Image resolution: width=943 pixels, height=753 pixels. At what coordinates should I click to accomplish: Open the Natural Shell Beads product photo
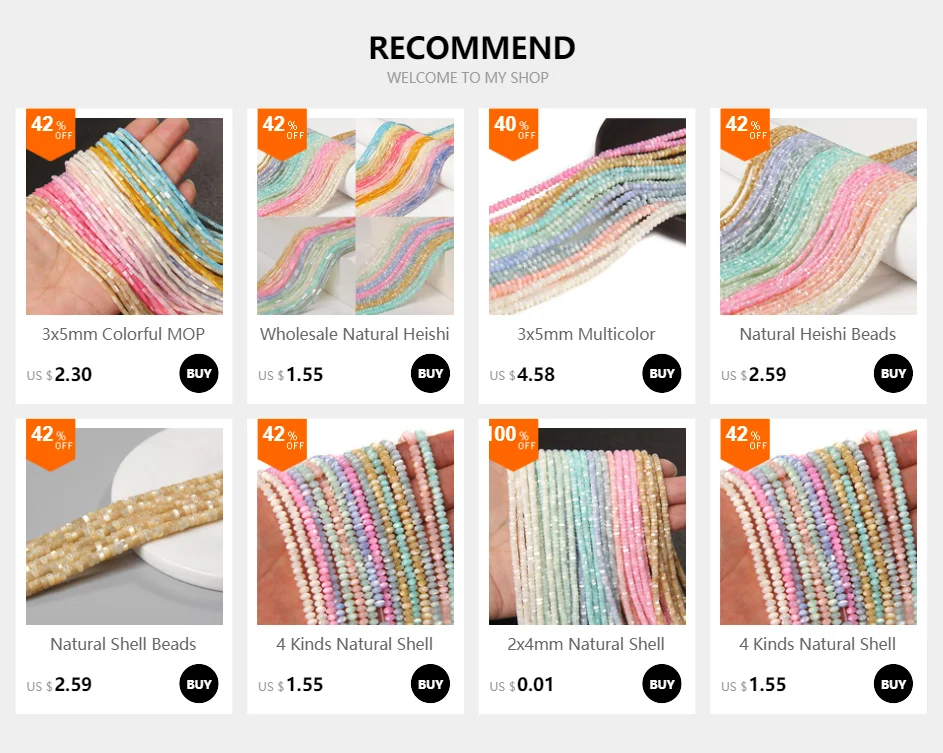[124, 526]
